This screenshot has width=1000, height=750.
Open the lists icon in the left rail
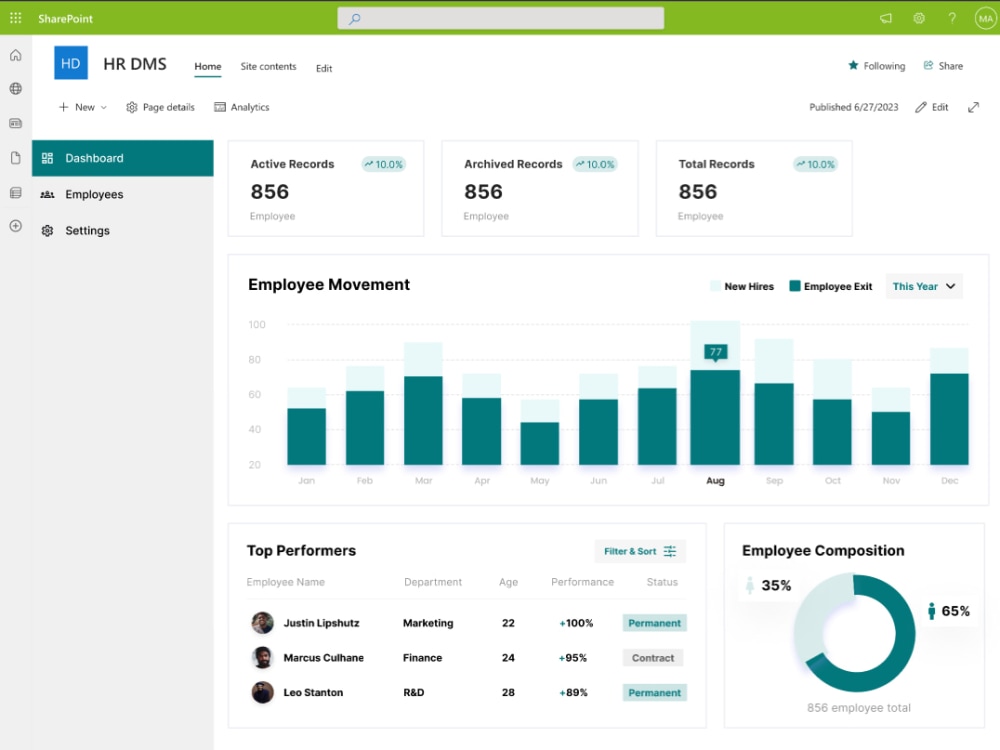pos(16,193)
